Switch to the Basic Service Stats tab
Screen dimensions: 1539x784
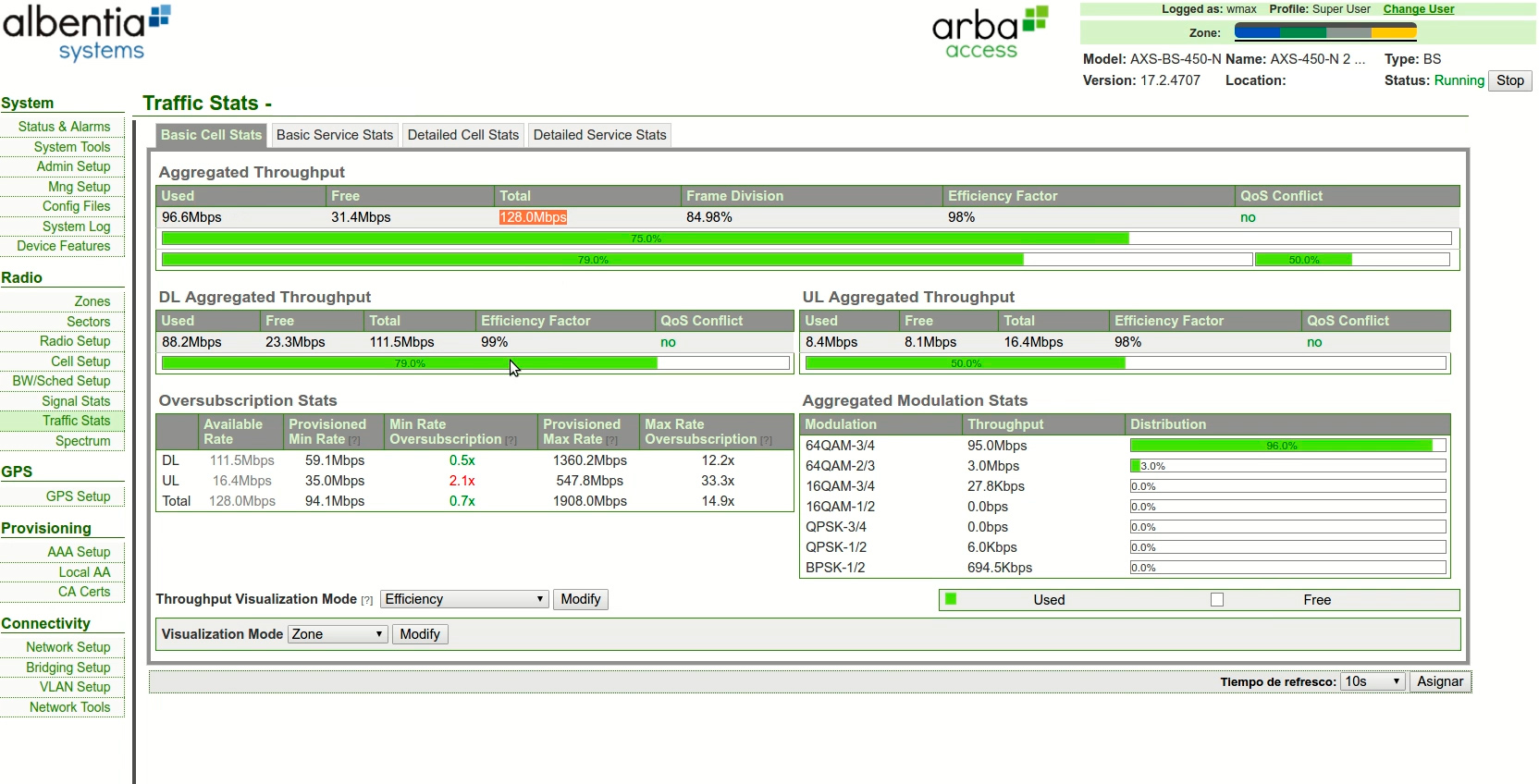pos(335,135)
